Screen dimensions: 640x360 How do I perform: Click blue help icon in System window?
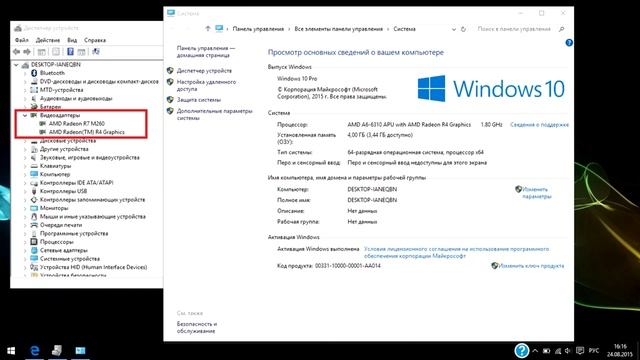(569, 43)
